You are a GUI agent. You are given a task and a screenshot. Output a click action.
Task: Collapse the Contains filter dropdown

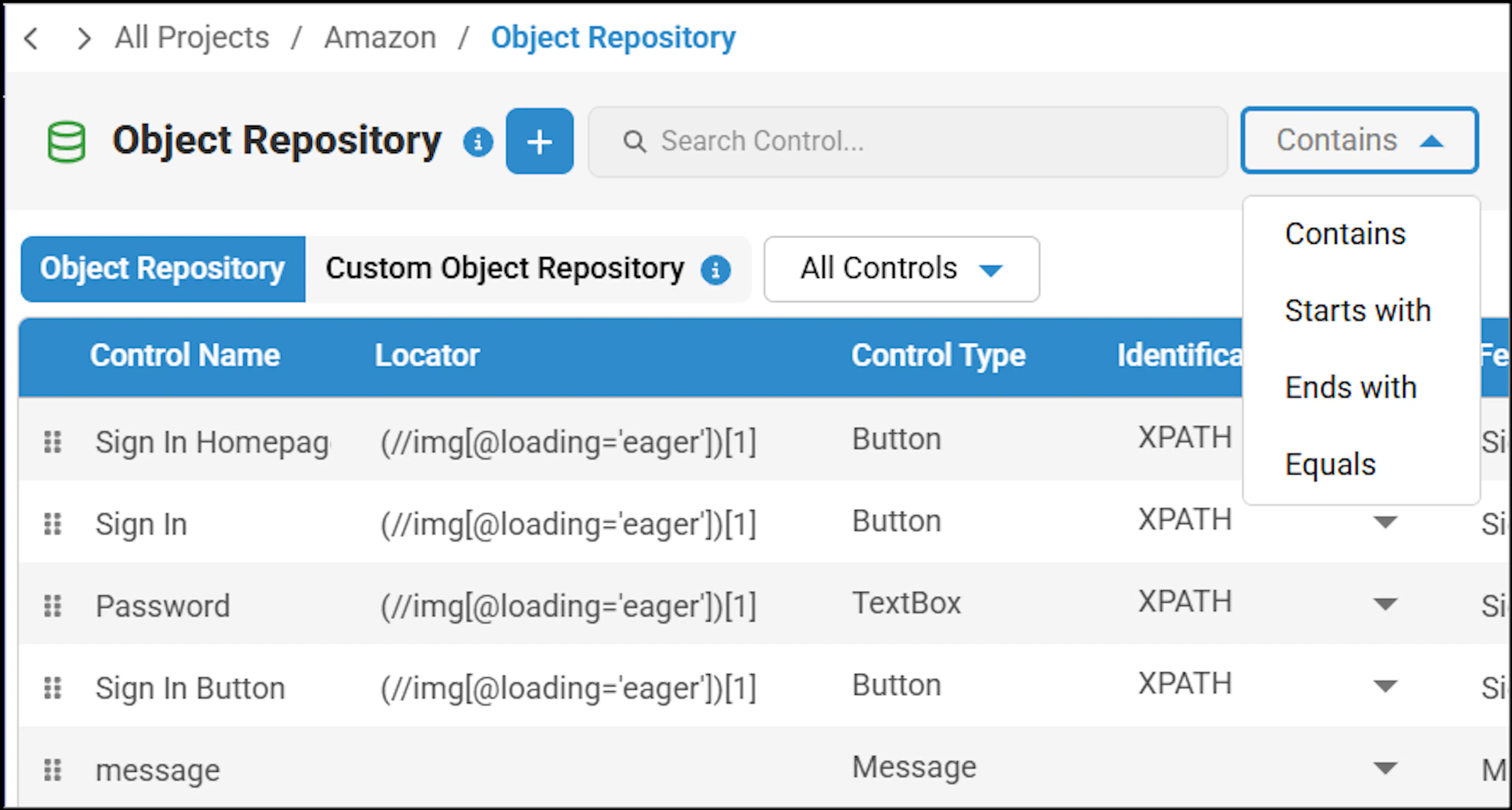click(1359, 140)
